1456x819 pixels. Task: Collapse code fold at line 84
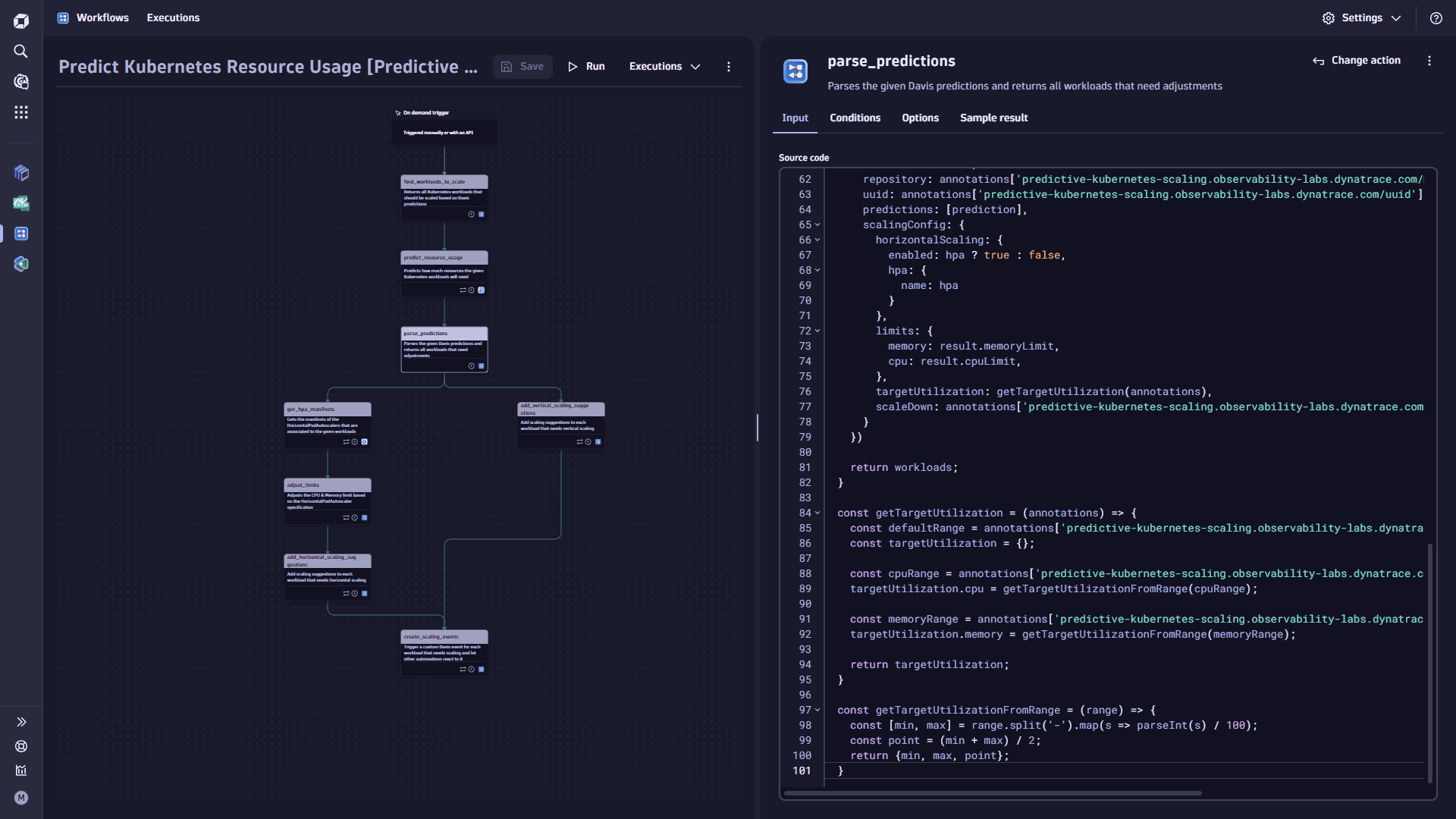817,513
